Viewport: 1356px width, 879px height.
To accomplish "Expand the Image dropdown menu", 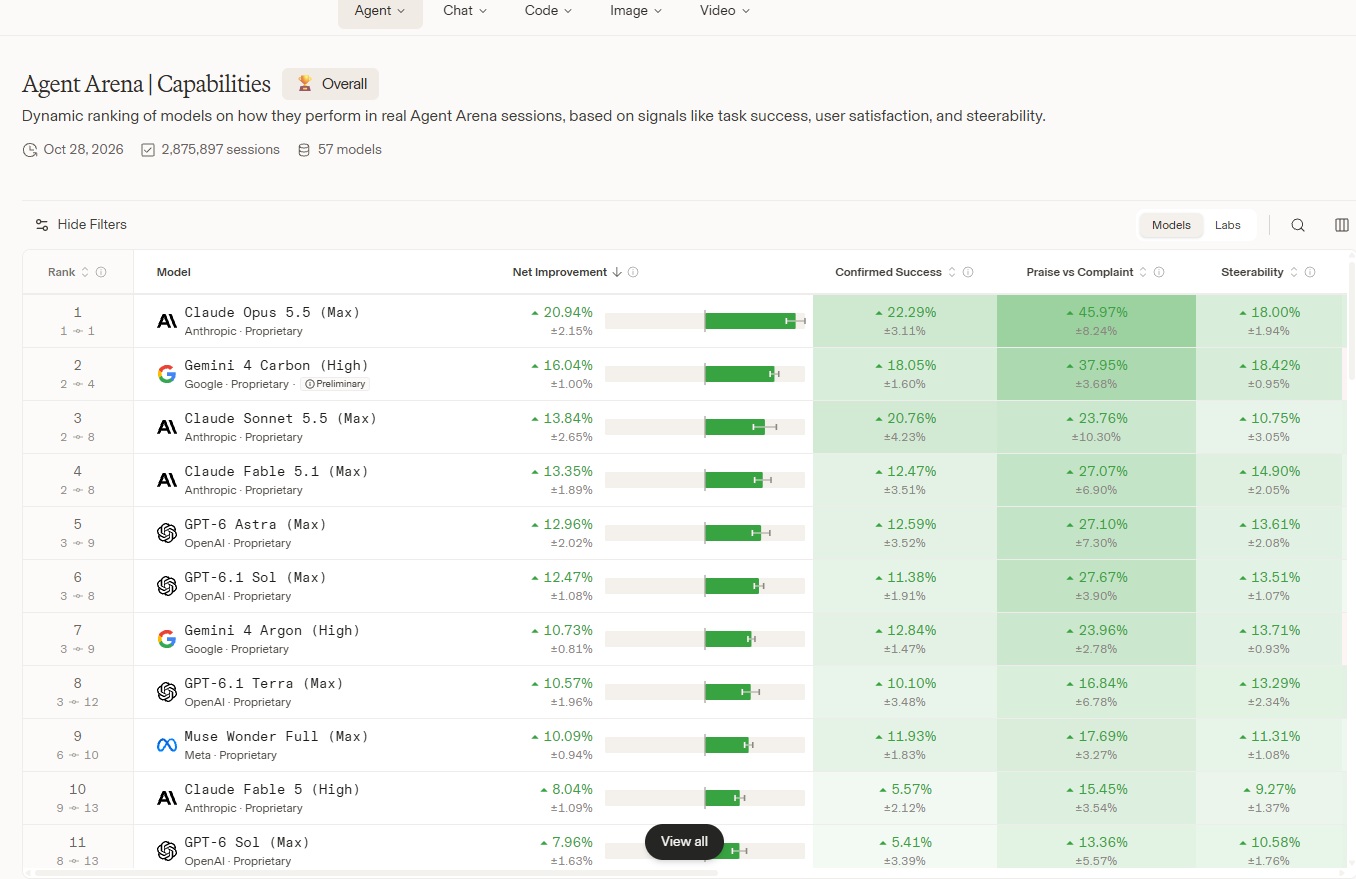I will pyautogui.click(x=636, y=11).
